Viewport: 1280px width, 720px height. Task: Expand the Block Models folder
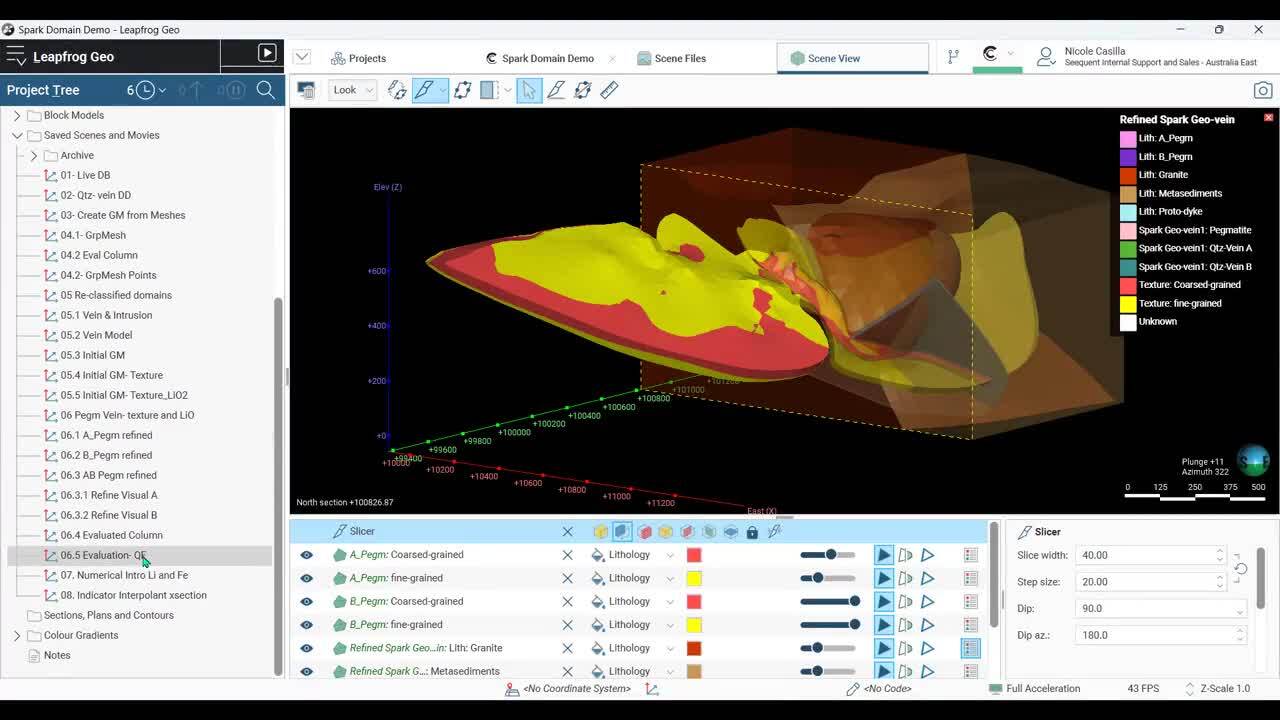16,115
